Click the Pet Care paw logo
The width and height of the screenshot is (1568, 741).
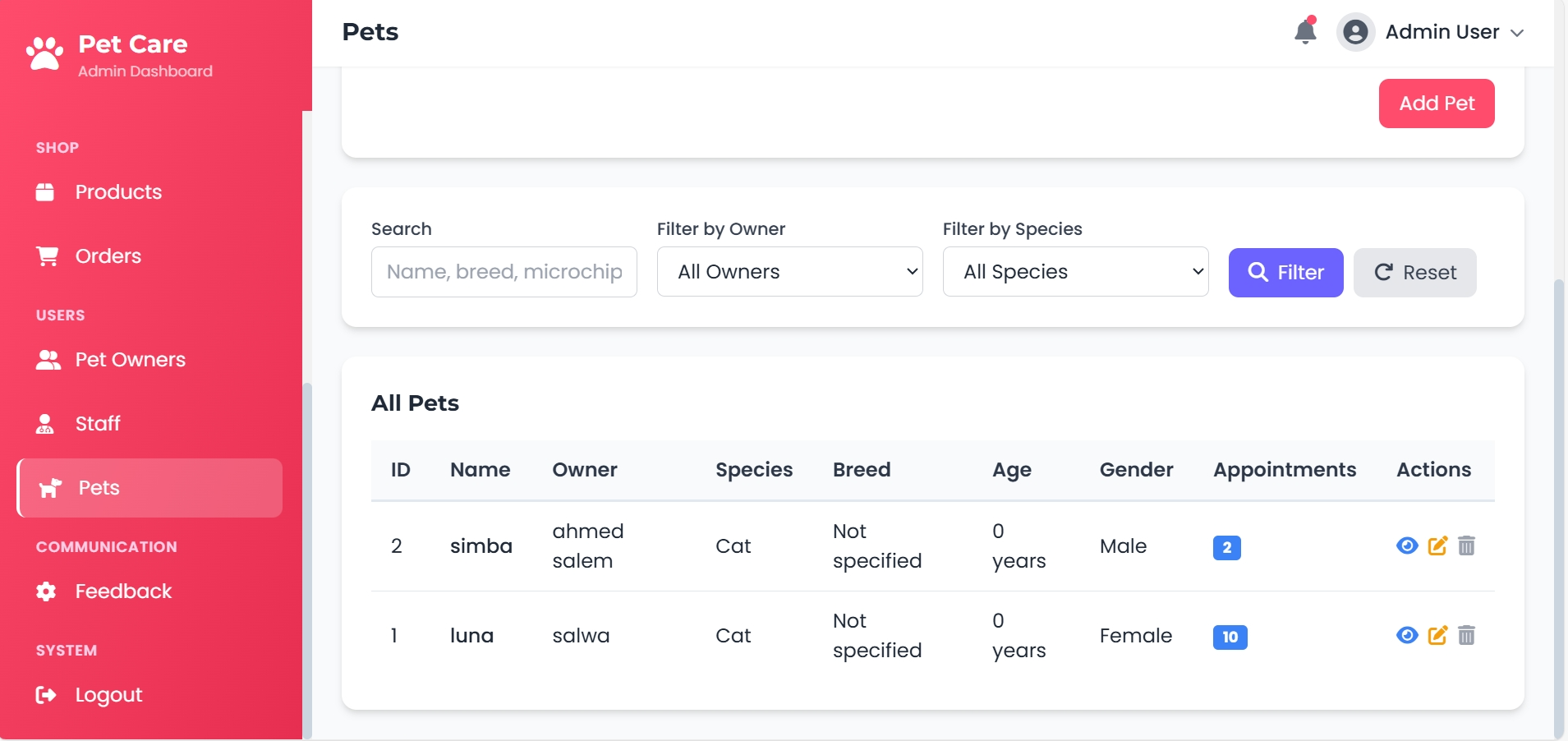tap(44, 54)
